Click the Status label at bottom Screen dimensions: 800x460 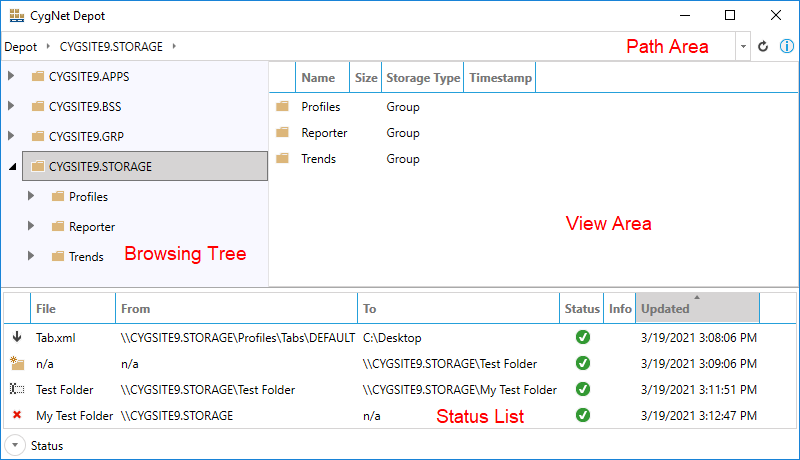coord(47,446)
